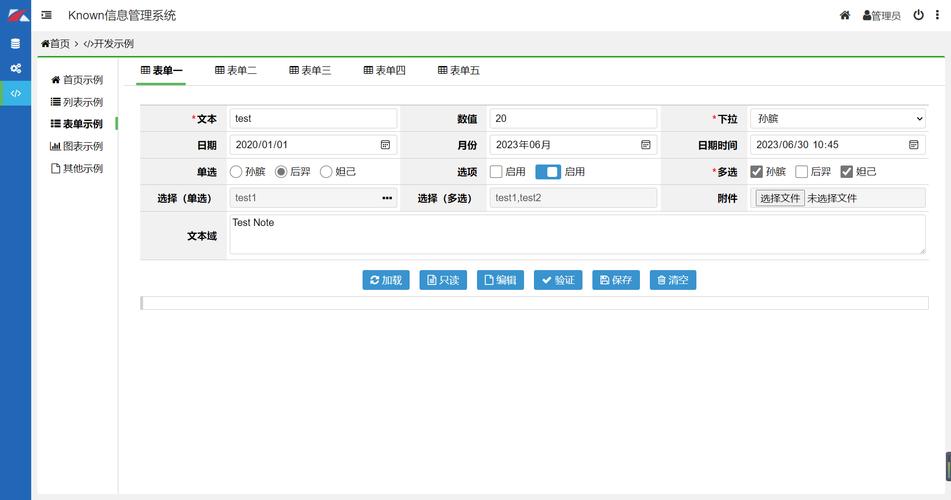Select the 妲己 radio button in 单选
951x500 pixels.
tap(326, 172)
